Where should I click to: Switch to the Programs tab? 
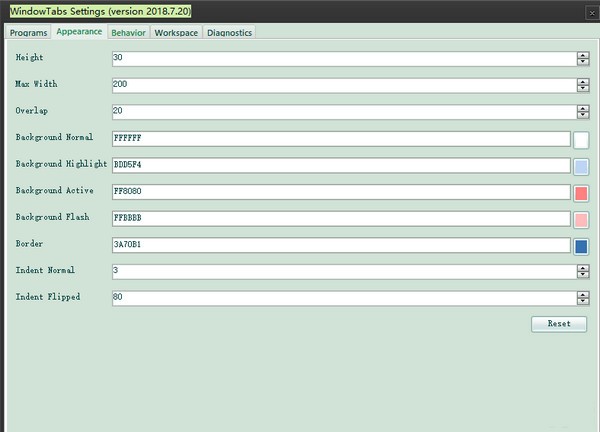[x=29, y=32]
